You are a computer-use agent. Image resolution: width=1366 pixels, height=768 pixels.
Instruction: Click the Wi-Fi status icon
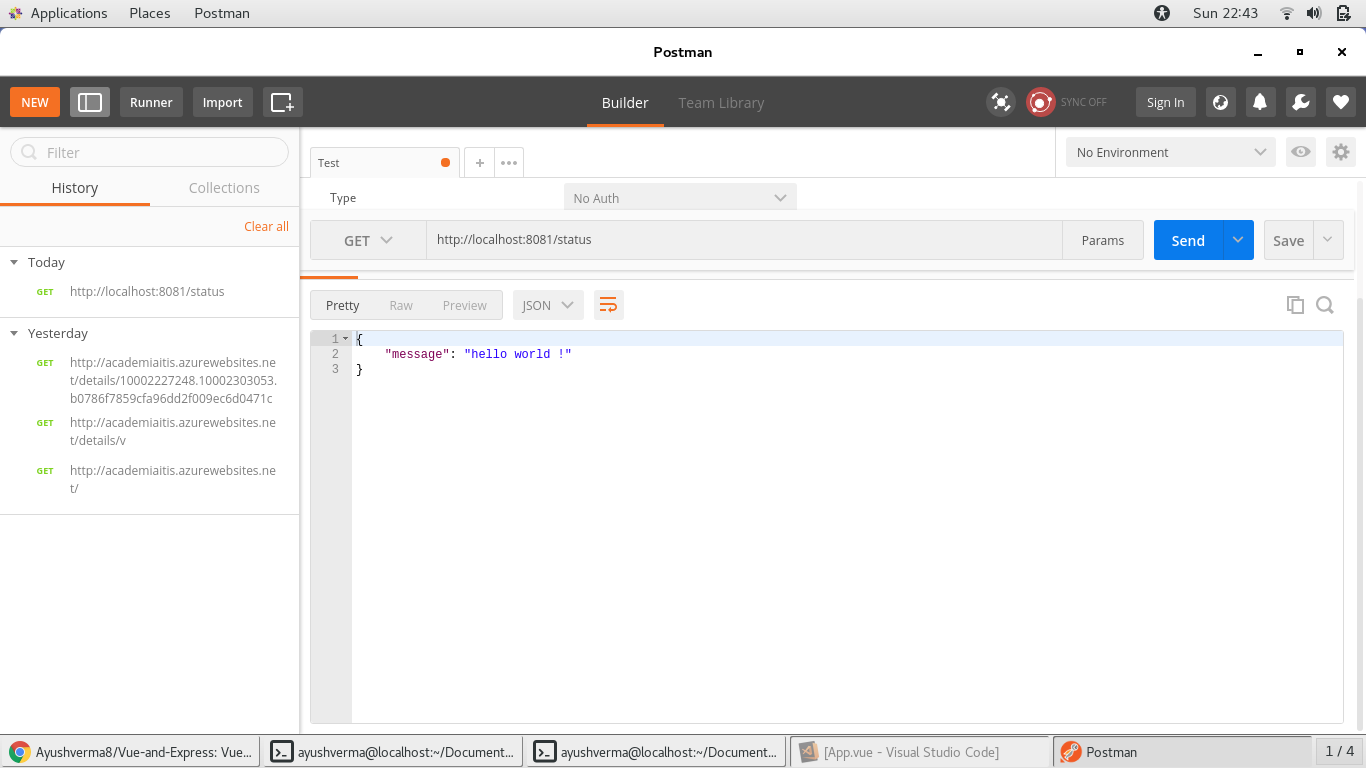(1287, 13)
